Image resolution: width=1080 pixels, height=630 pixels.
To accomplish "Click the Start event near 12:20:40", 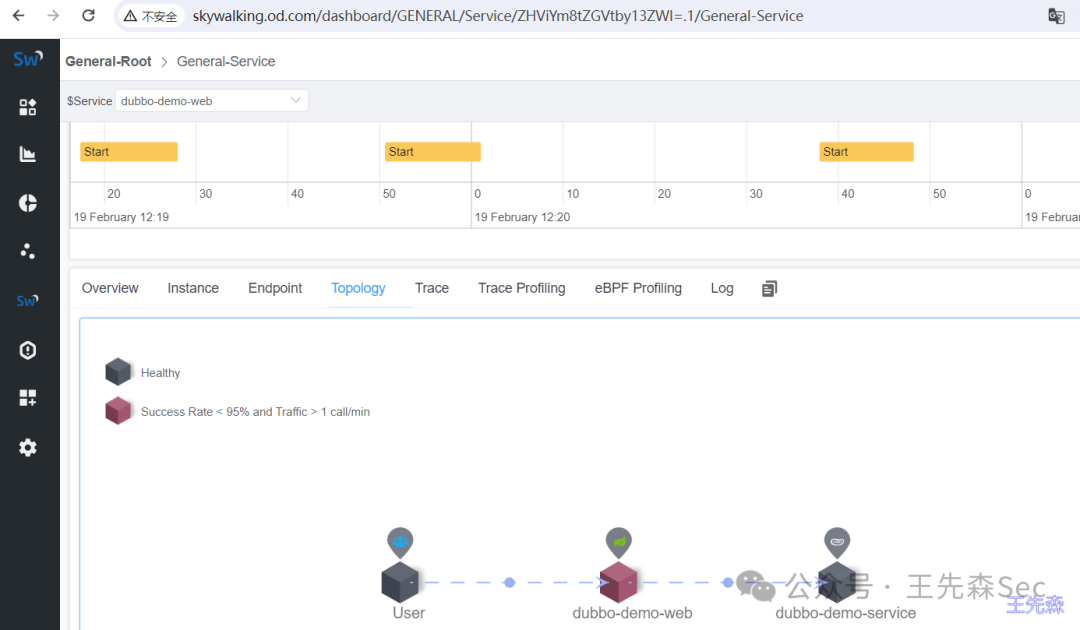I will (866, 151).
